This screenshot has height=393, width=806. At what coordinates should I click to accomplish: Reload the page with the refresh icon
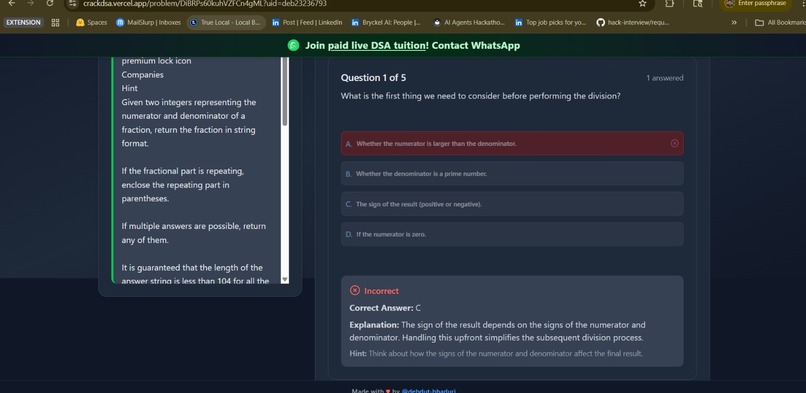click(49, 3)
